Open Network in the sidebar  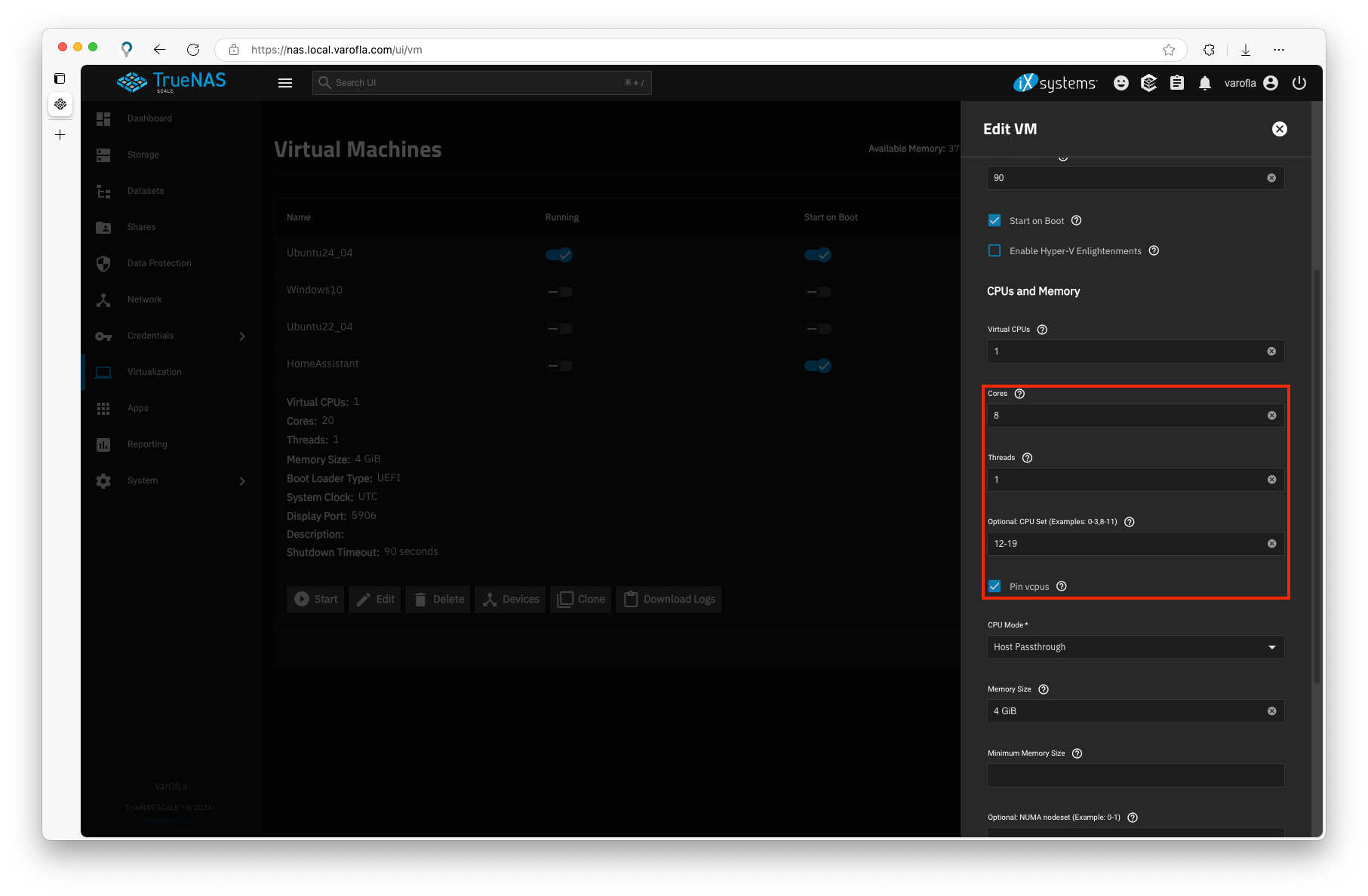tap(172, 299)
